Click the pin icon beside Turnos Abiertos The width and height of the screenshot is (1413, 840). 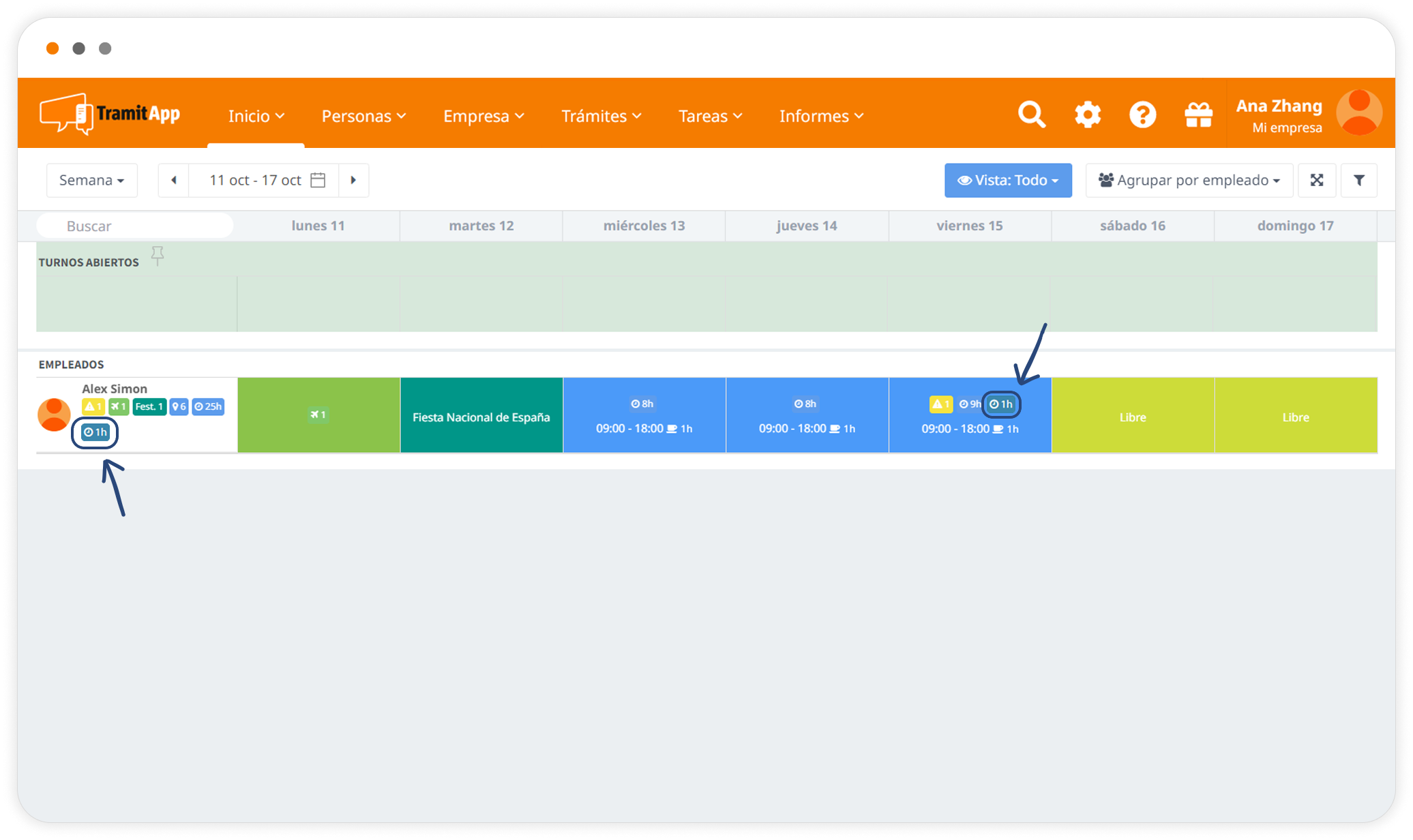[158, 256]
